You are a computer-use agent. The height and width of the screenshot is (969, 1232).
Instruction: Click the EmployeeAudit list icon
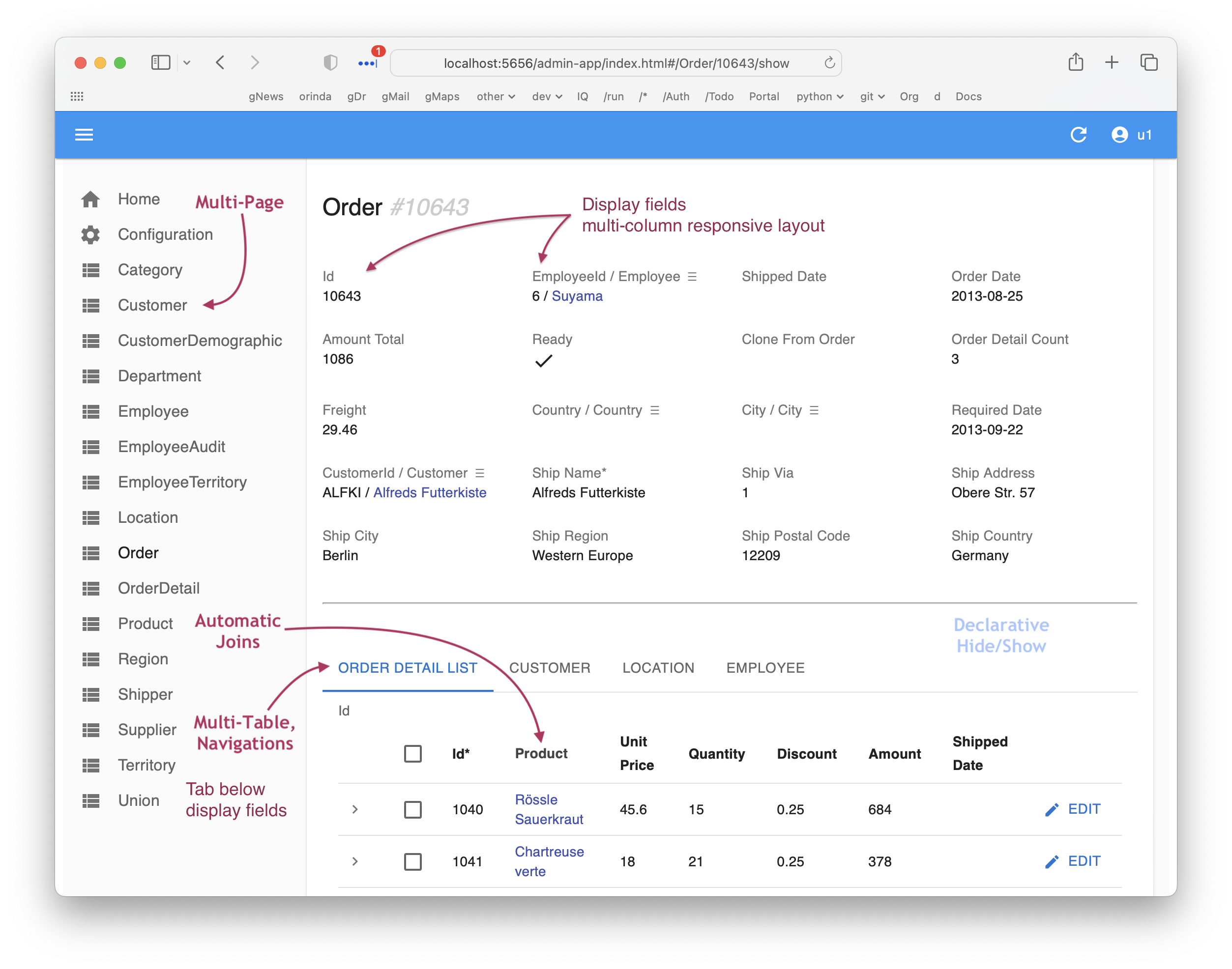coord(90,447)
